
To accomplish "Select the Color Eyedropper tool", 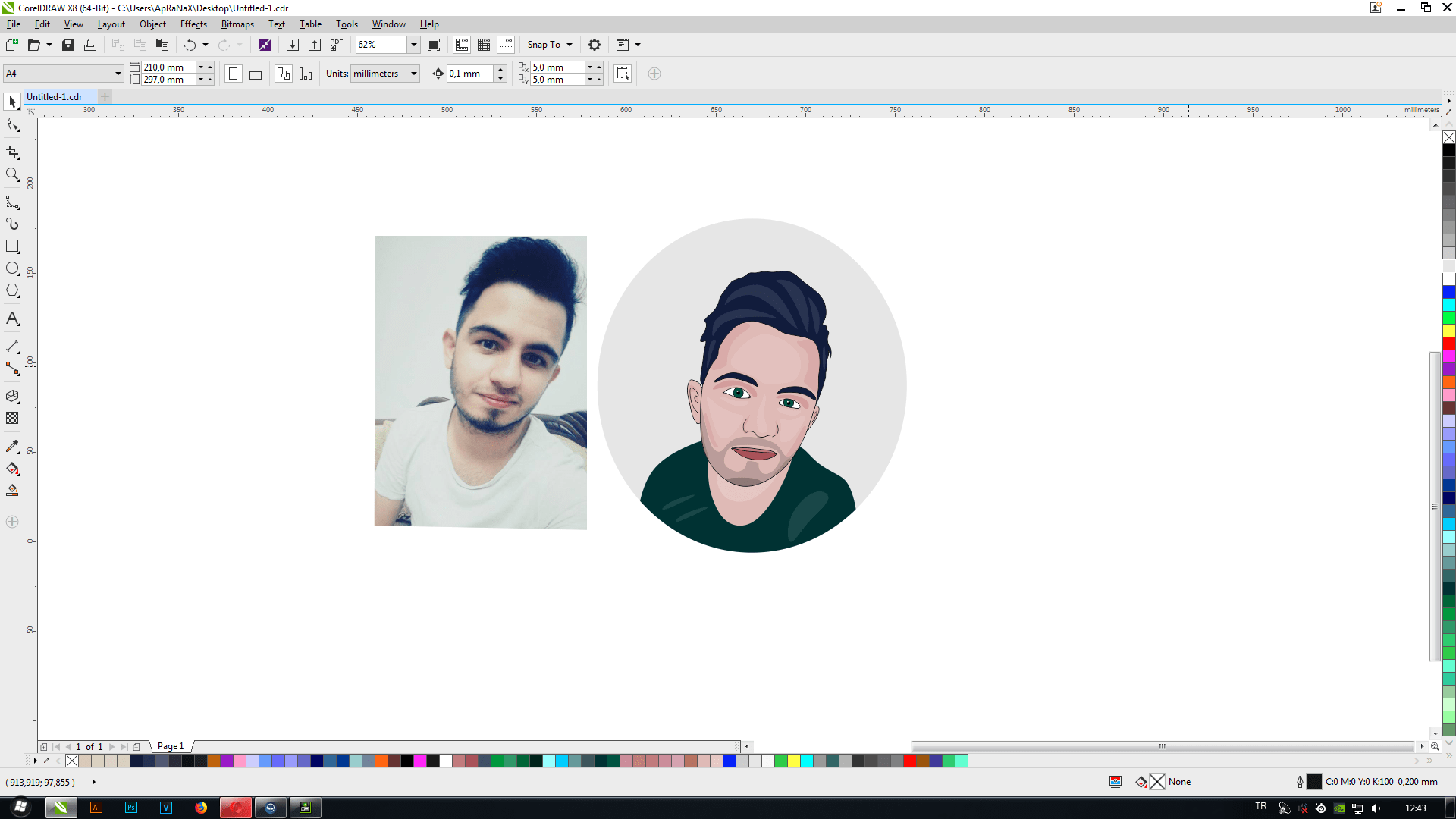I will (12, 447).
